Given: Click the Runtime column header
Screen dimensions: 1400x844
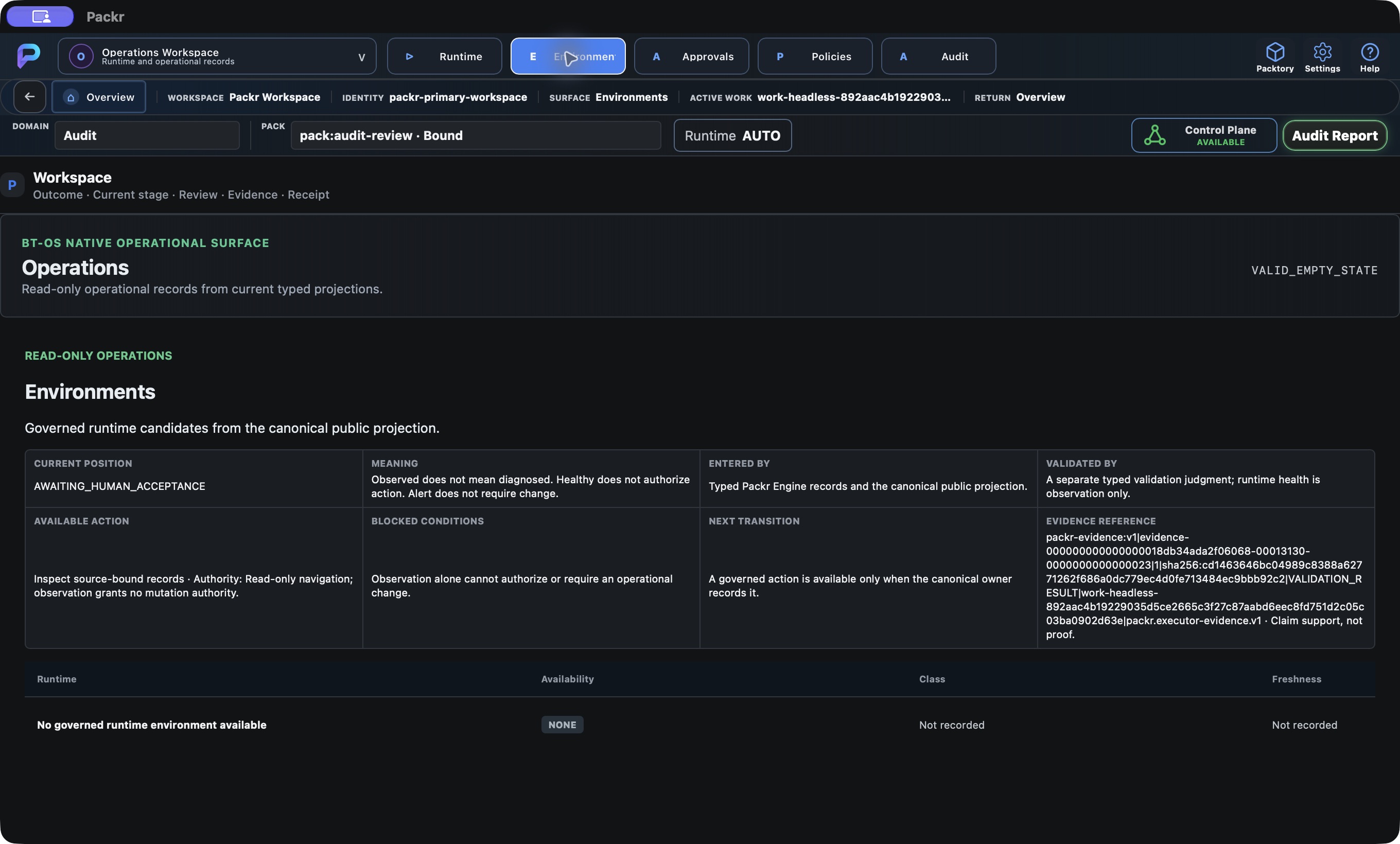Looking at the screenshot, I should (x=57, y=679).
